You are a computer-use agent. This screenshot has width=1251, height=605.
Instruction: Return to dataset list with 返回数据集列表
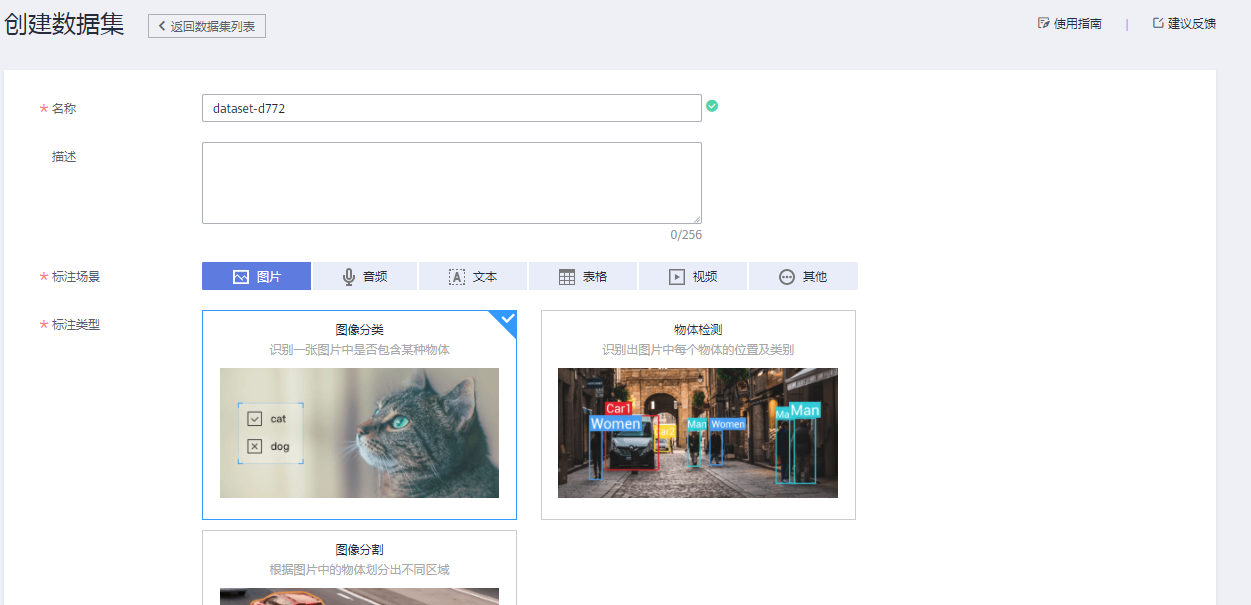(x=207, y=26)
